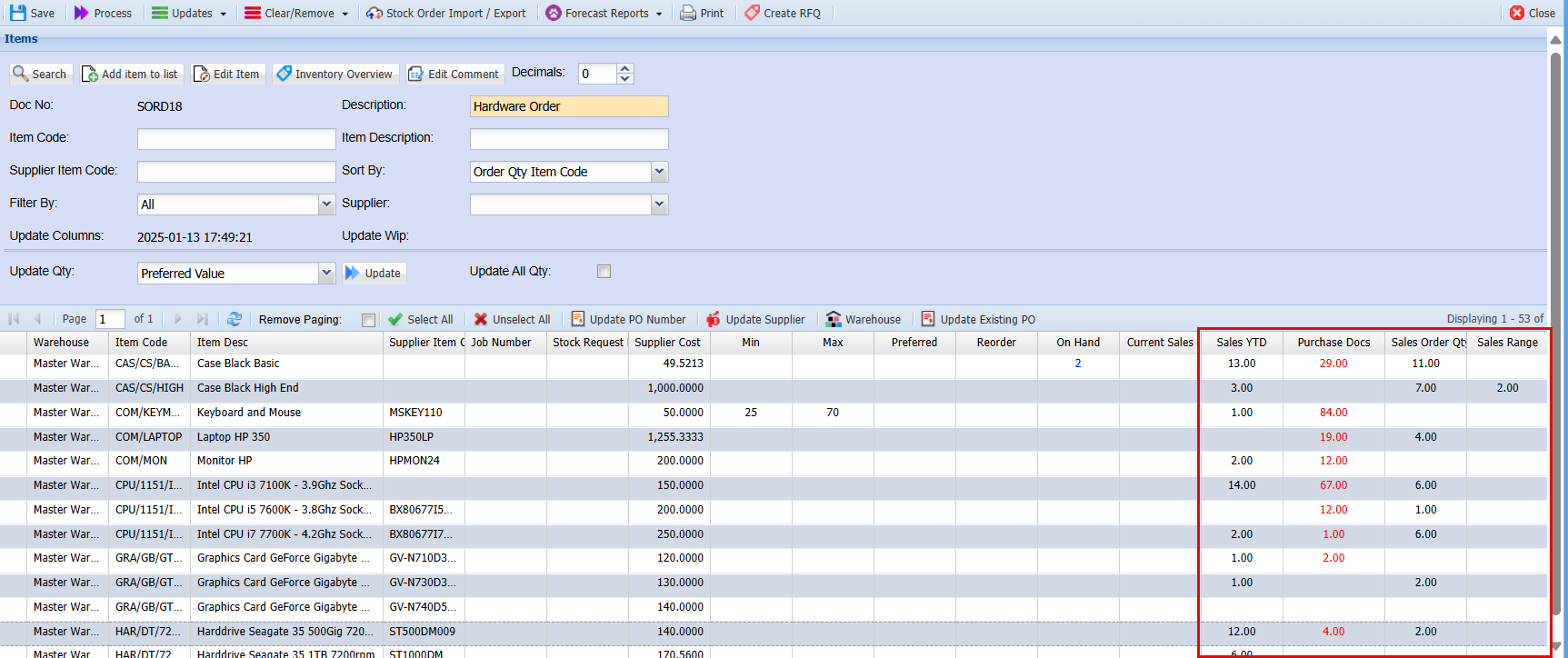
Task: Click the Edit Comment icon
Action: [415, 74]
